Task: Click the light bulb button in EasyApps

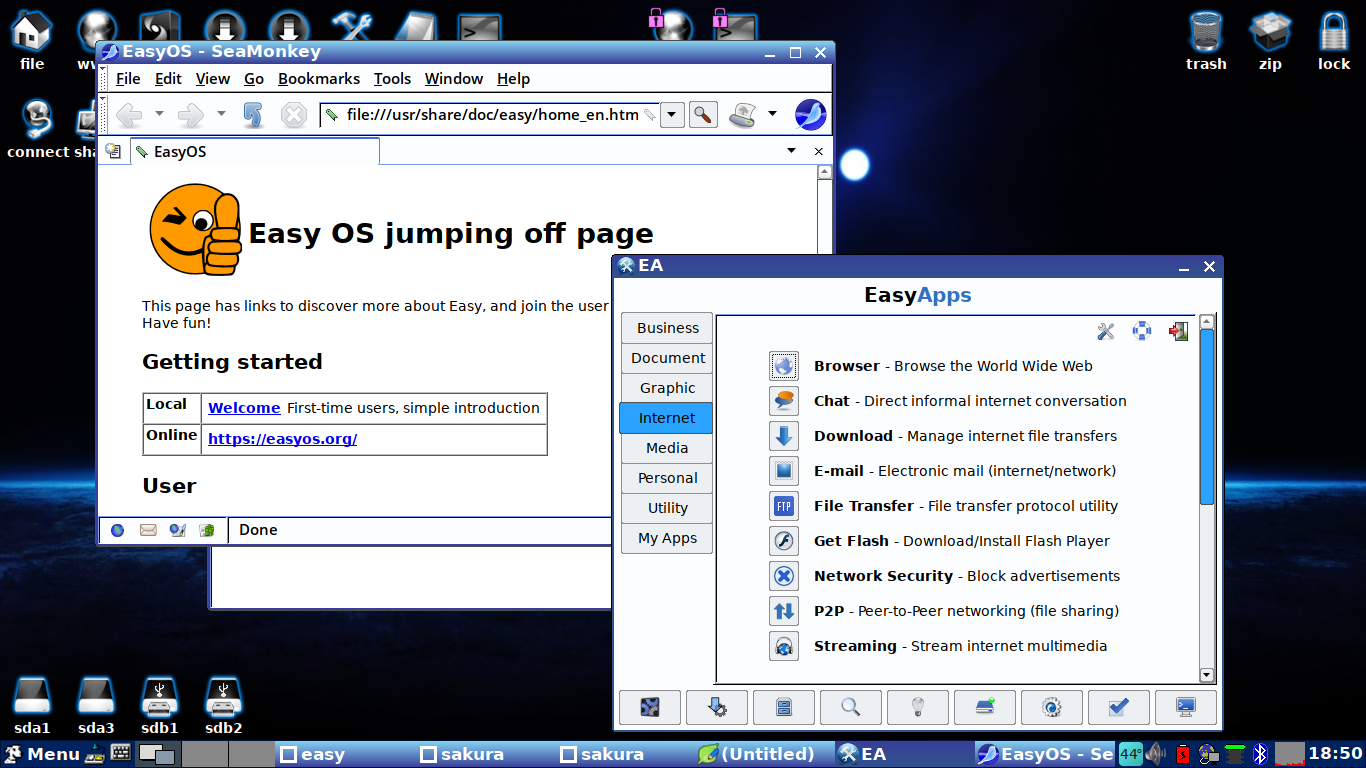Action: (918, 707)
